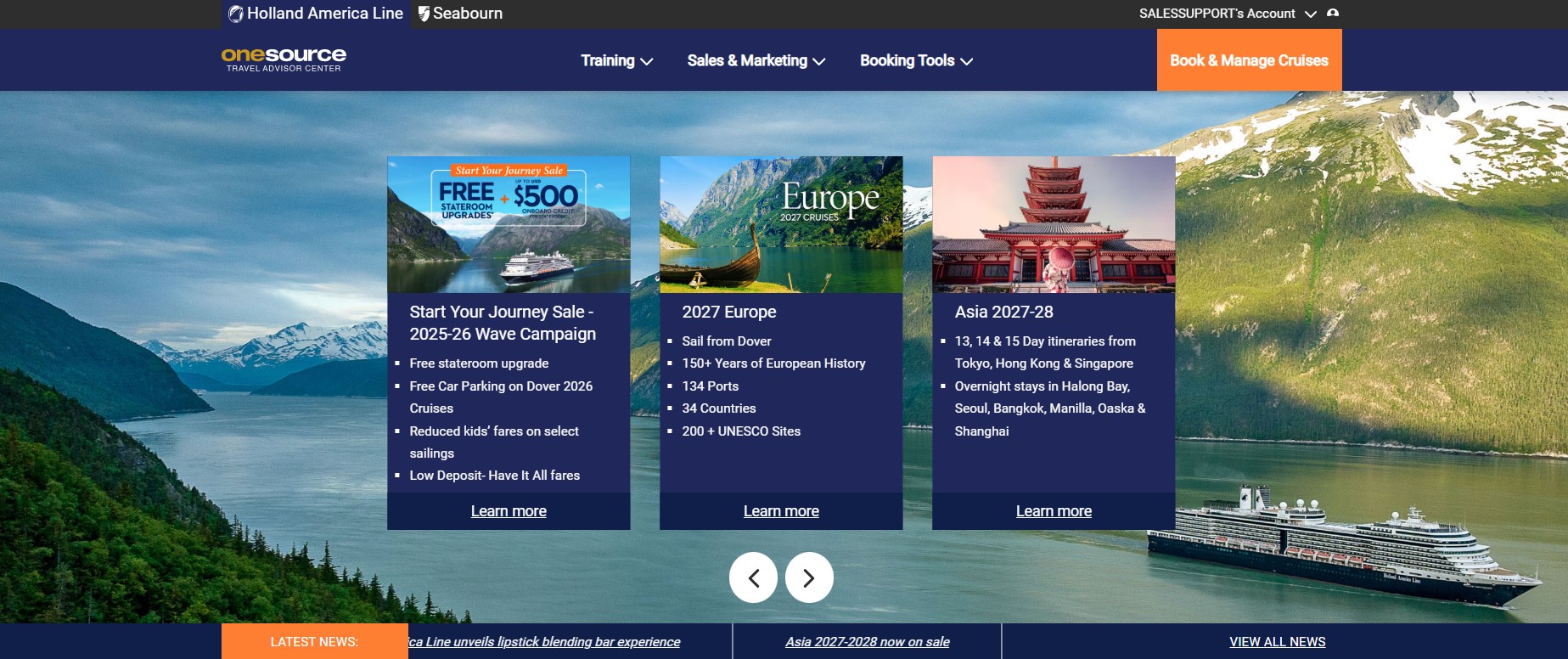Select the Asia pagoda card image
Viewport: 1568px width, 659px height.
coord(1054,224)
